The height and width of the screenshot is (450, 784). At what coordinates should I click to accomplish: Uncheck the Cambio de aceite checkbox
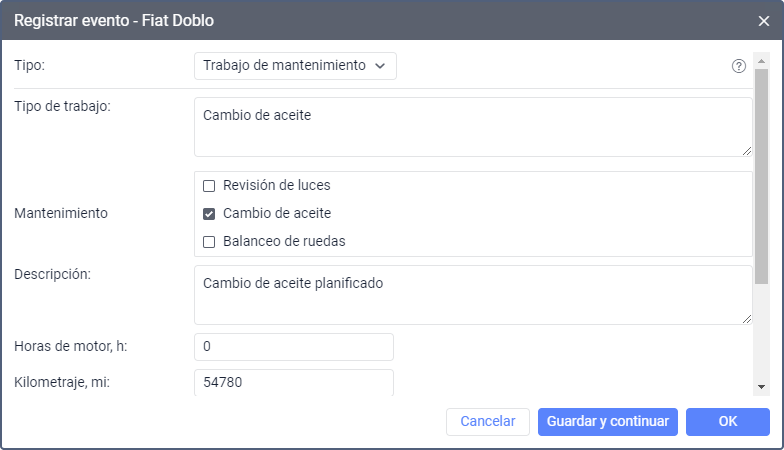[x=209, y=213]
